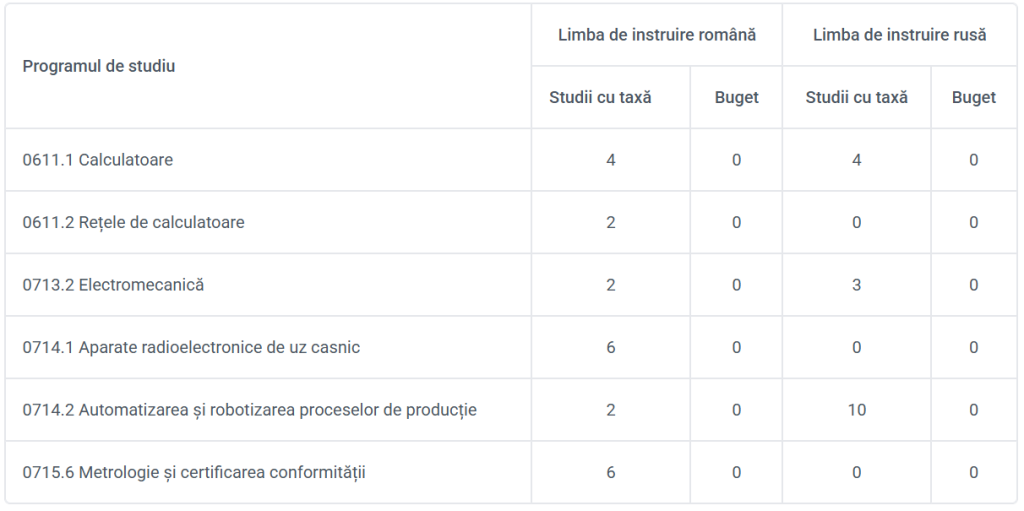Click the value 3 in Electromecanică row
The height and width of the screenshot is (511, 1024).
point(856,285)
